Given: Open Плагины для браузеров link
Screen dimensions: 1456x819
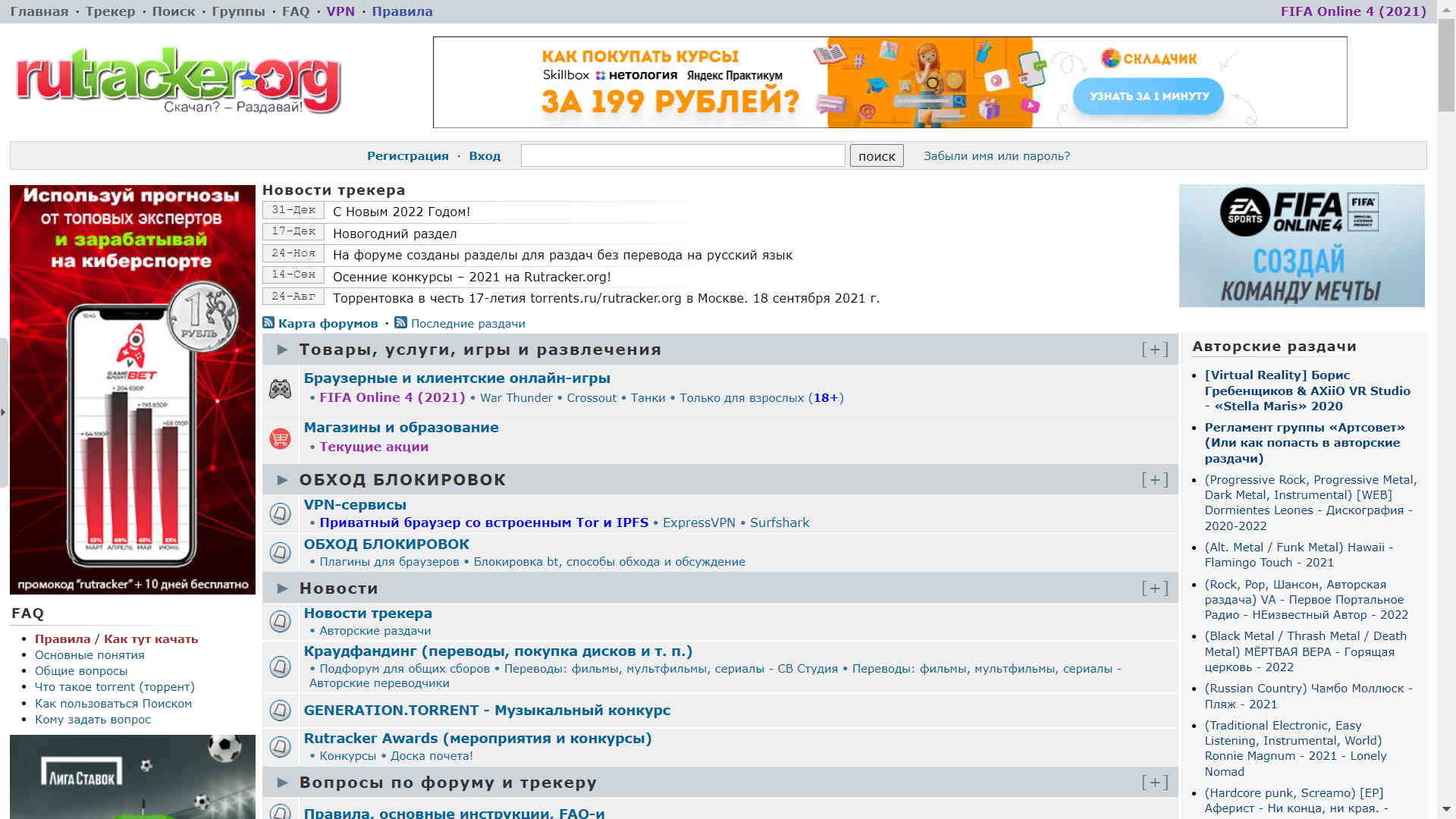Looking at the screenshot, I should pyautogui.click(x=389, y=562).
